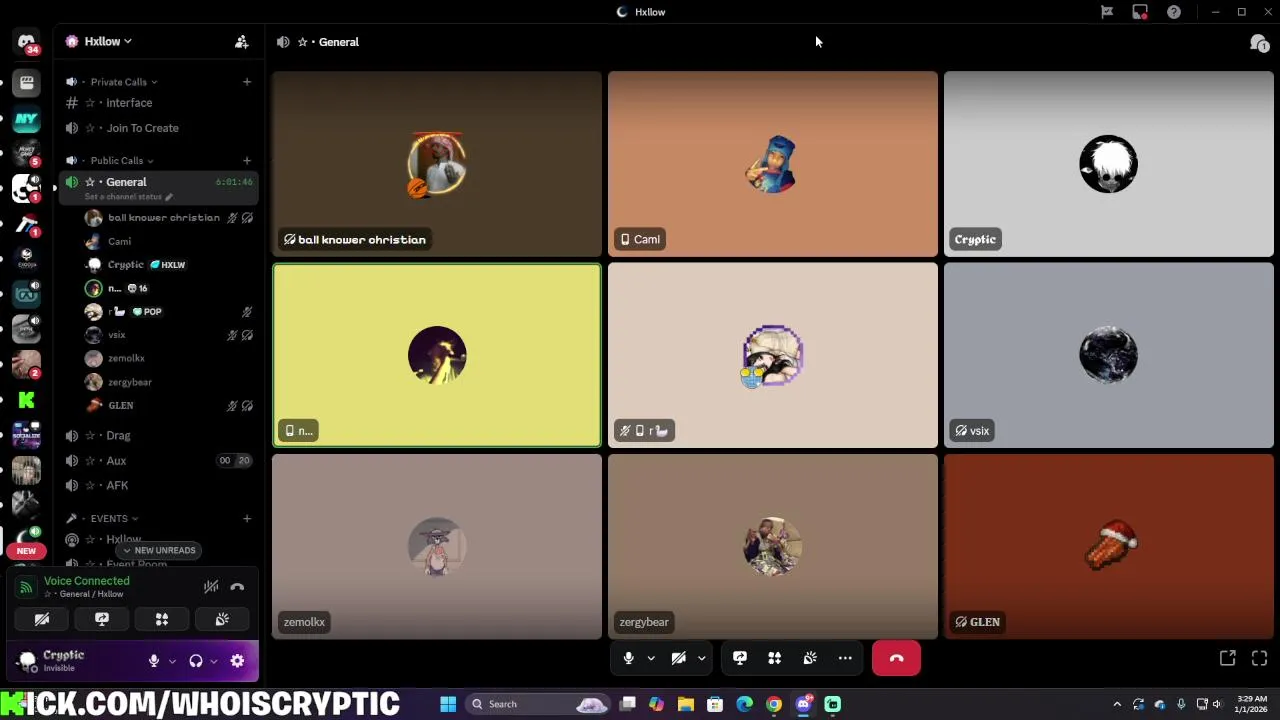Check the voice connection signal icon
The image size is (1280, 720).
[x=27, y=587]
